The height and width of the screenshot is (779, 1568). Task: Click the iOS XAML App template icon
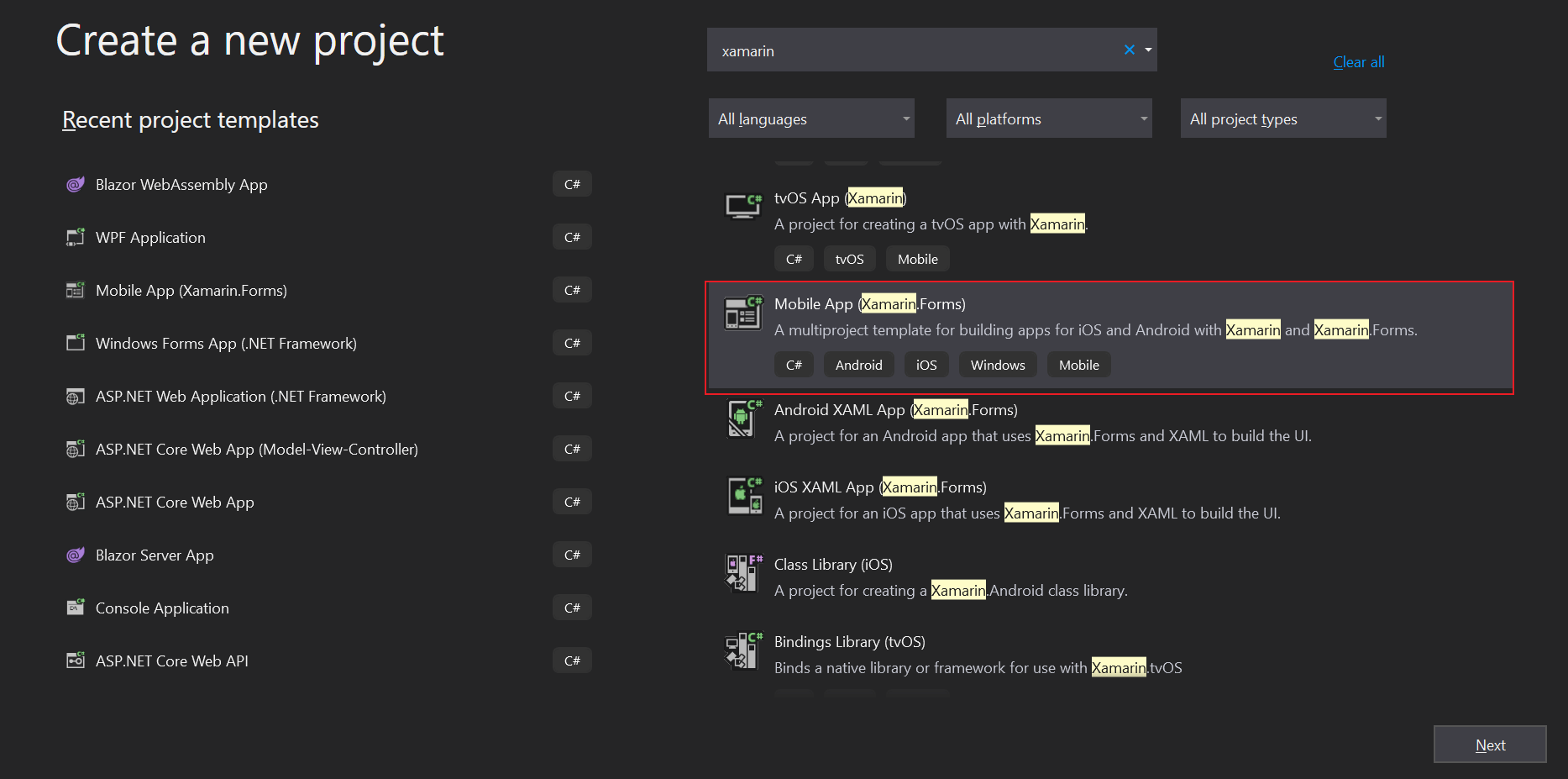click(744, 496)
